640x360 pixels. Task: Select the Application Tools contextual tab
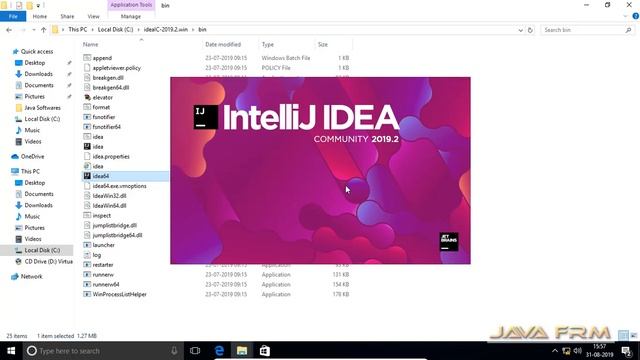131,5
